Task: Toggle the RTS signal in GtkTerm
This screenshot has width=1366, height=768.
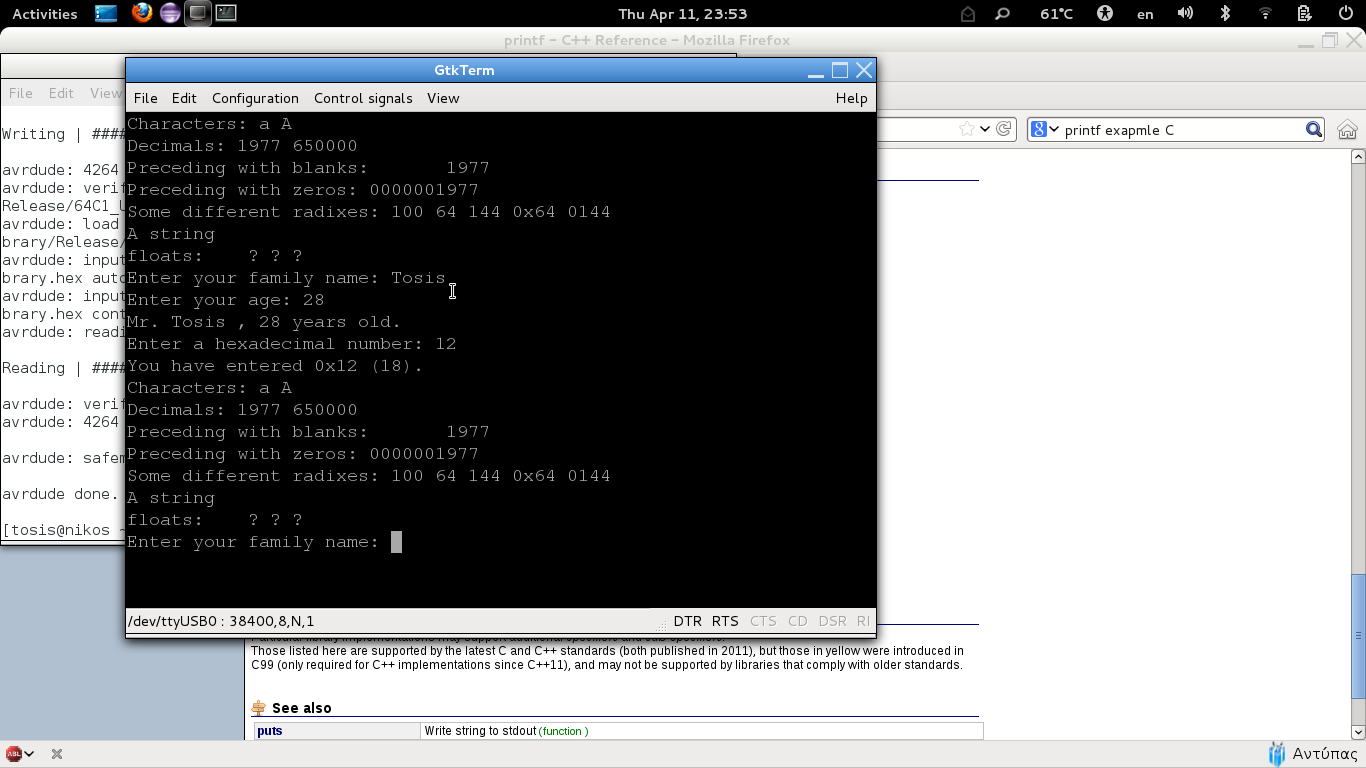Action: [725, 620]
